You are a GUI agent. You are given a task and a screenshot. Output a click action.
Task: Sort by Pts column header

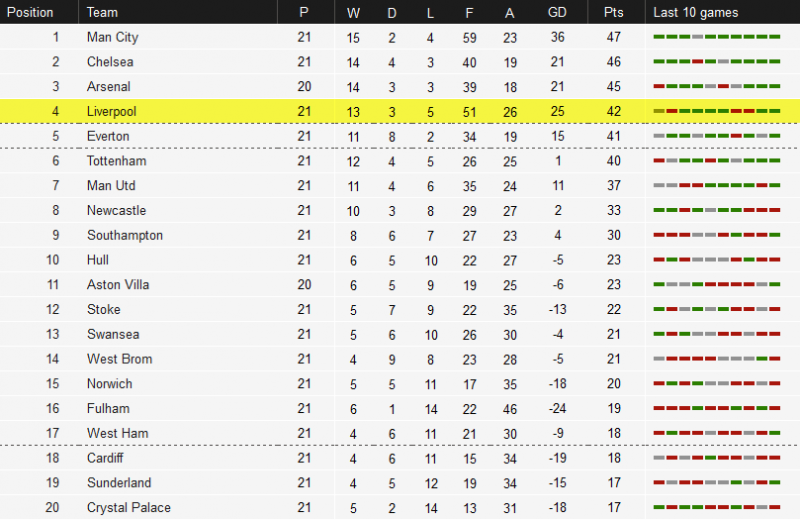click(x=613, y=12)
